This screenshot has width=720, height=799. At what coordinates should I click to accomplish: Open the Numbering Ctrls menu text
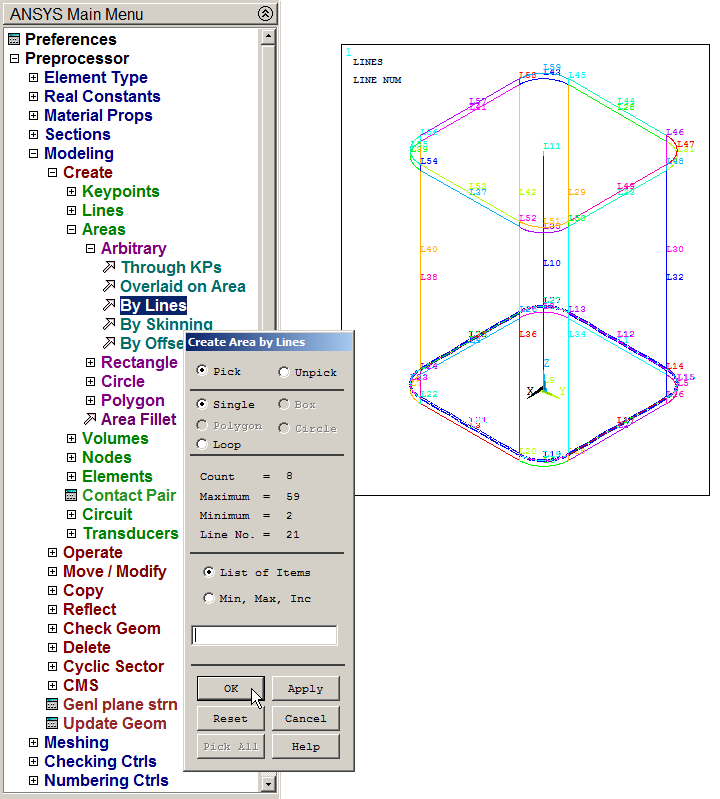[106, 780]
